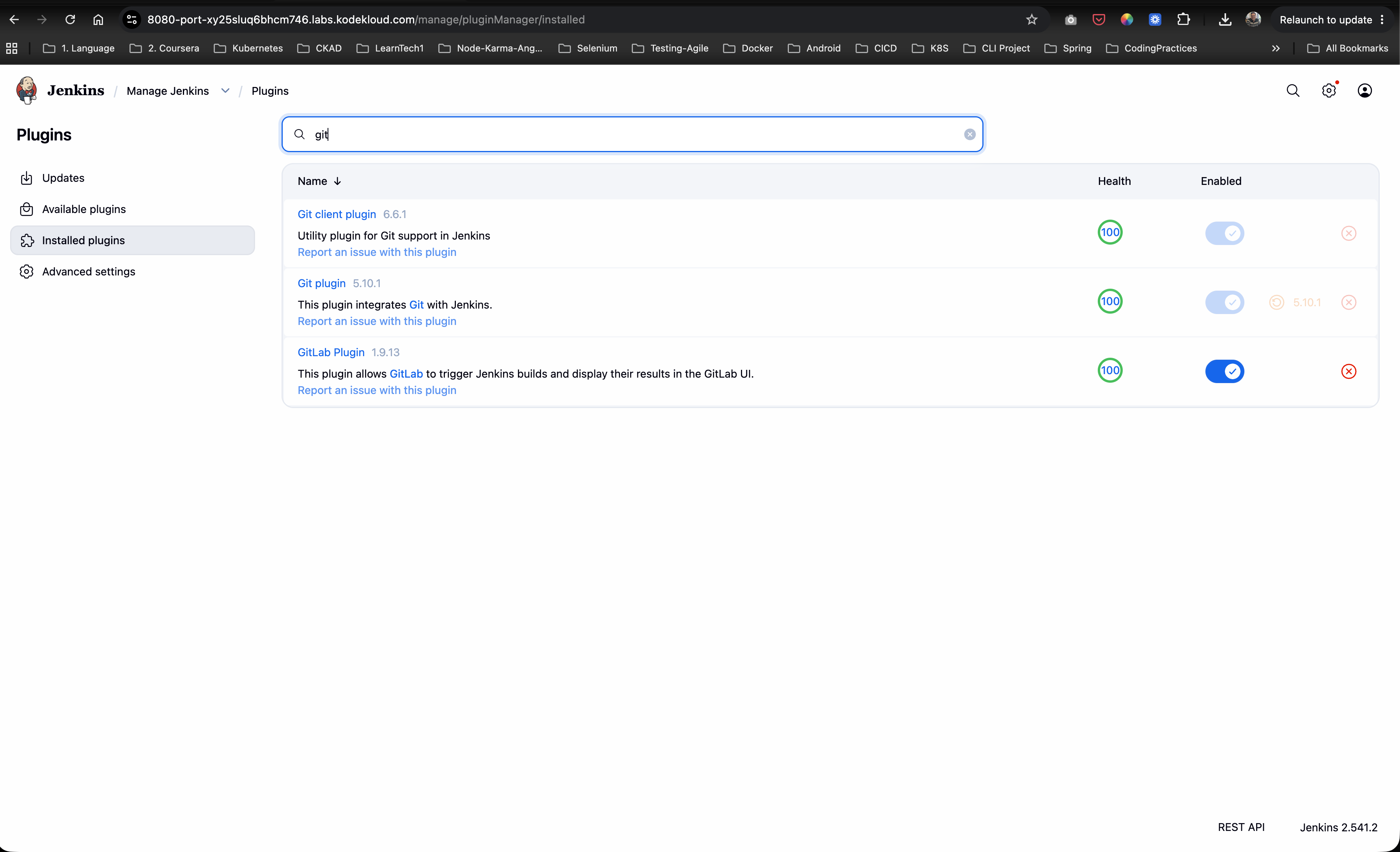Open browser extensions puzzle icon

pyautogui.click(x=1184, y=20)
